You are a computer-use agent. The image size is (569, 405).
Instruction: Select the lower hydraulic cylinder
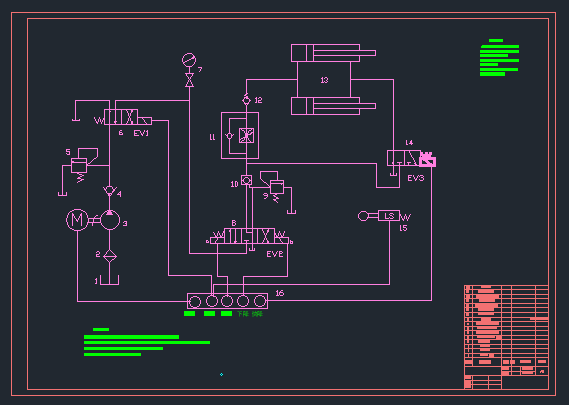[333, 106]
